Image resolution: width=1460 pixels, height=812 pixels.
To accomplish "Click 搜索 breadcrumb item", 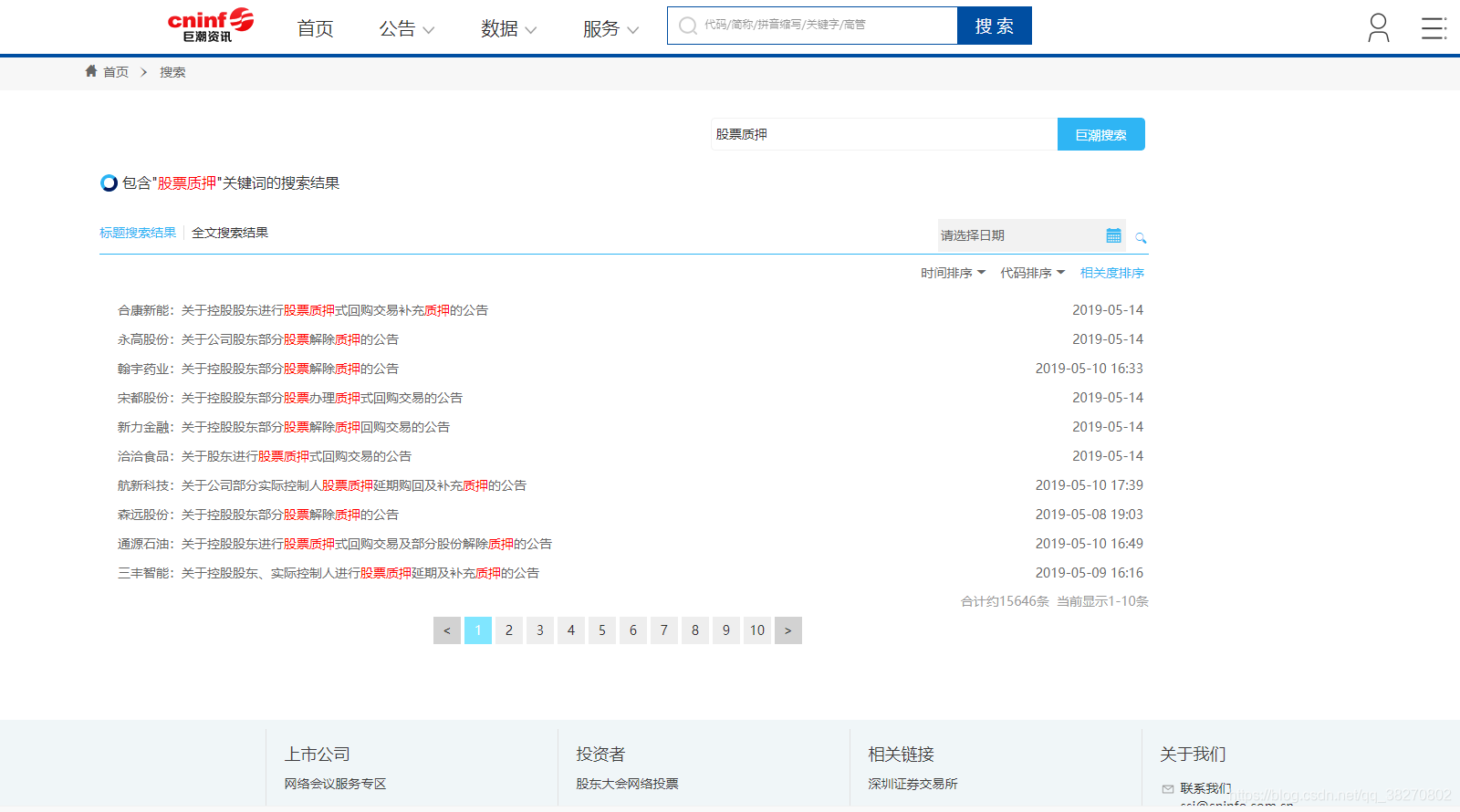I will [172, 72].
